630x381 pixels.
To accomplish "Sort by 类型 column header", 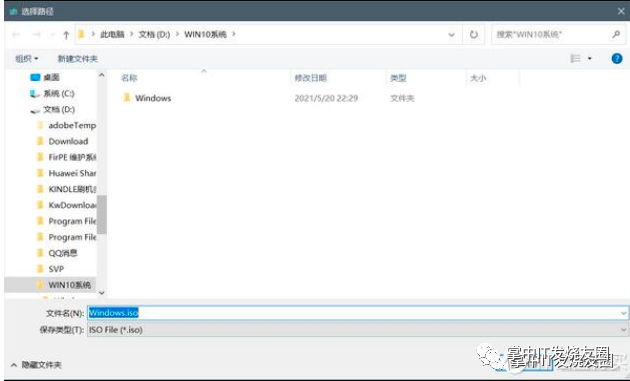I will [398, 78].
